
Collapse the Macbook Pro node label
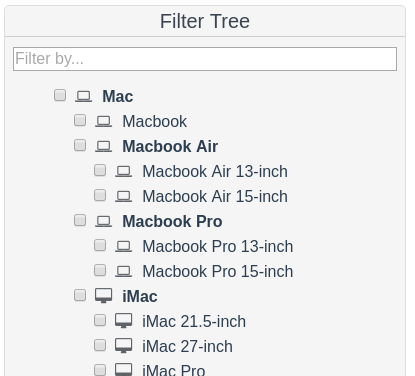coord(172,221)
